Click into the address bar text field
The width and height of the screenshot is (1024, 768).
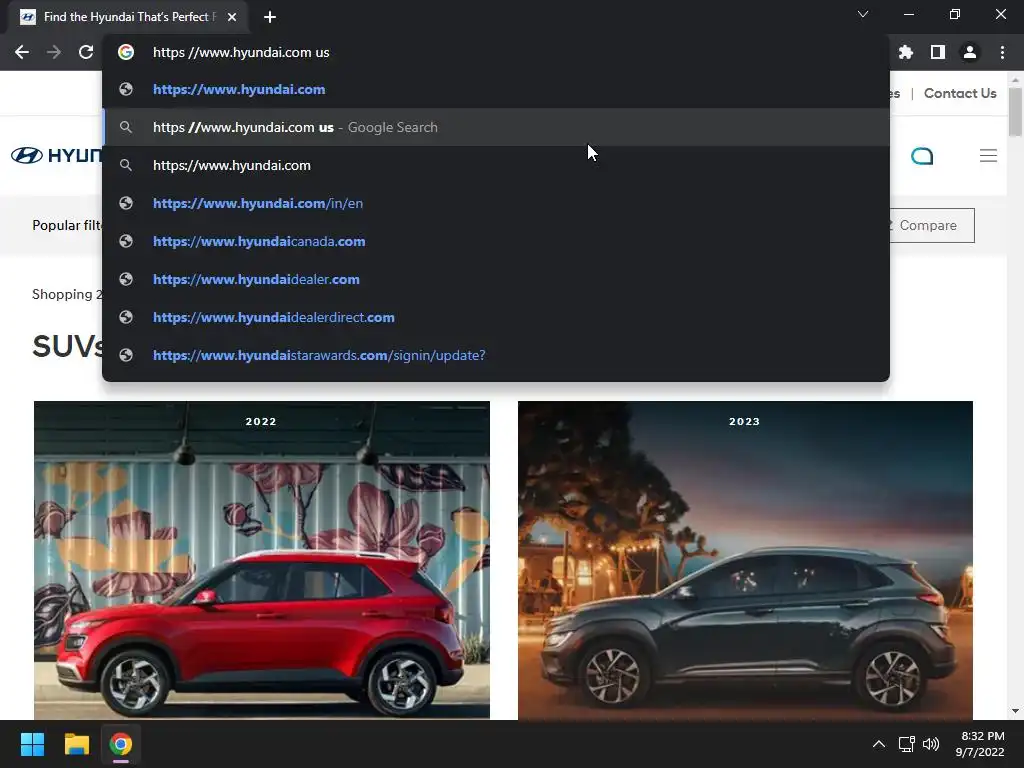[x=496, y=52]
